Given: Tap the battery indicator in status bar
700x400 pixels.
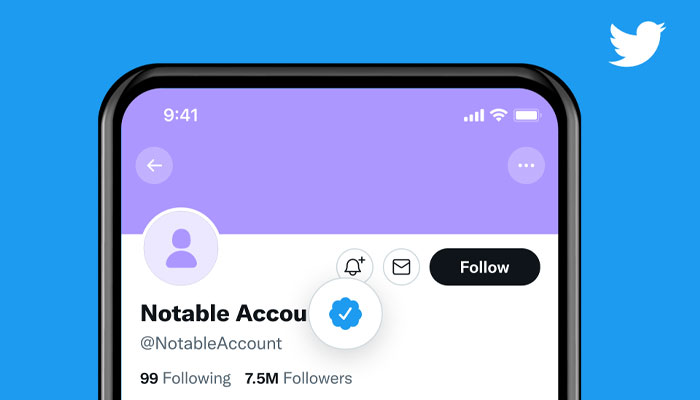Looking at the screenshot, I should pos(527,116).
